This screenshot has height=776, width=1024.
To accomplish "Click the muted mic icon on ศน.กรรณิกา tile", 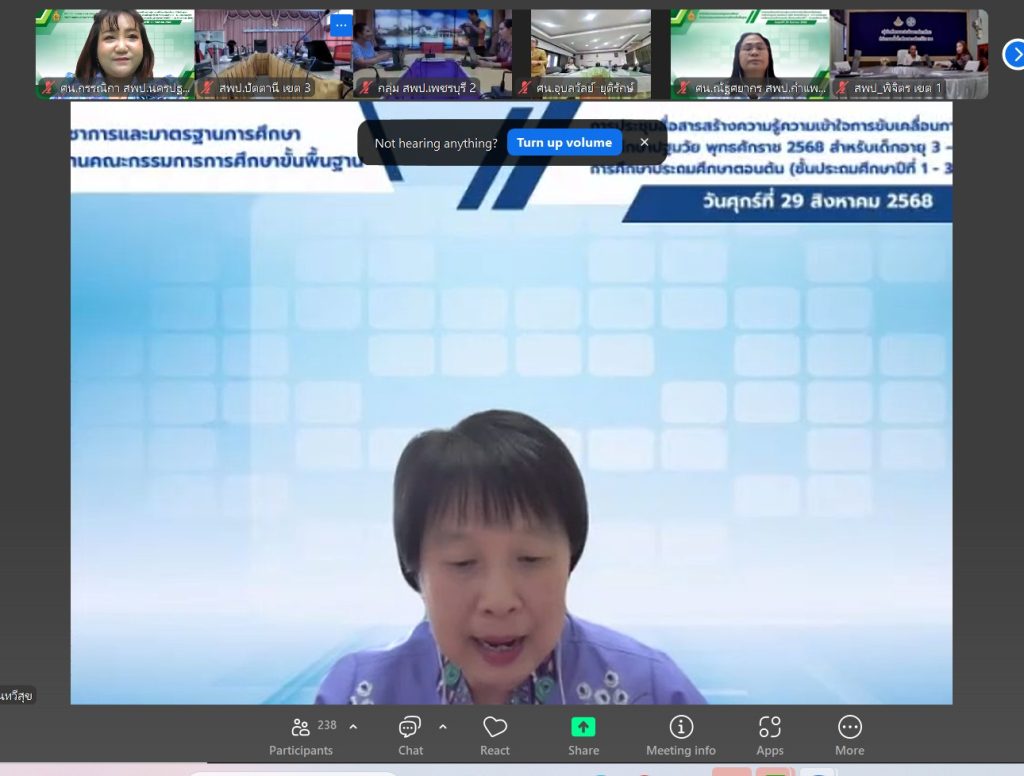I will point(47,88).
